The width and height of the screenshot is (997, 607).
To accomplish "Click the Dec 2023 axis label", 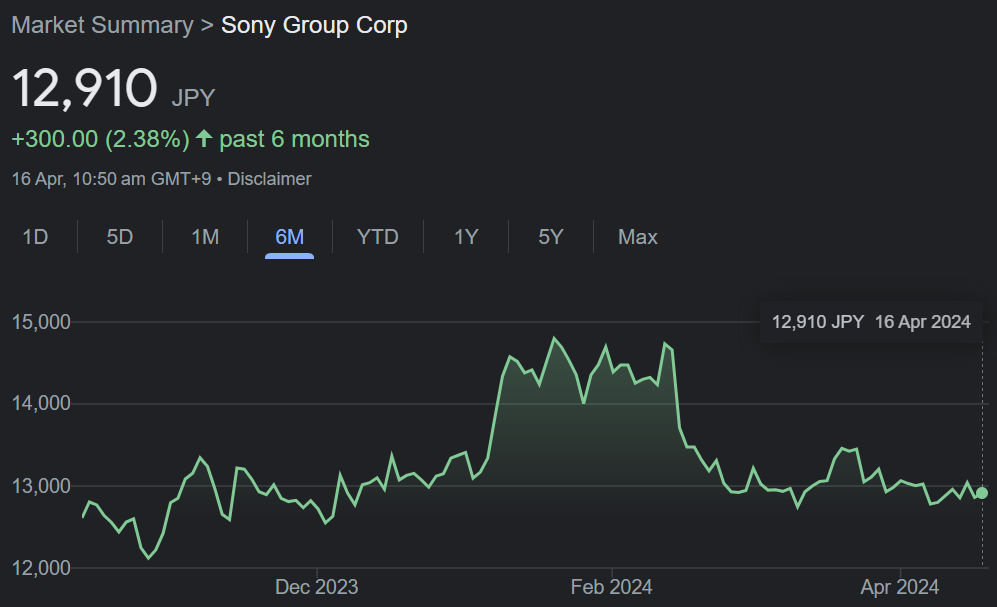I will pos(316,587).
